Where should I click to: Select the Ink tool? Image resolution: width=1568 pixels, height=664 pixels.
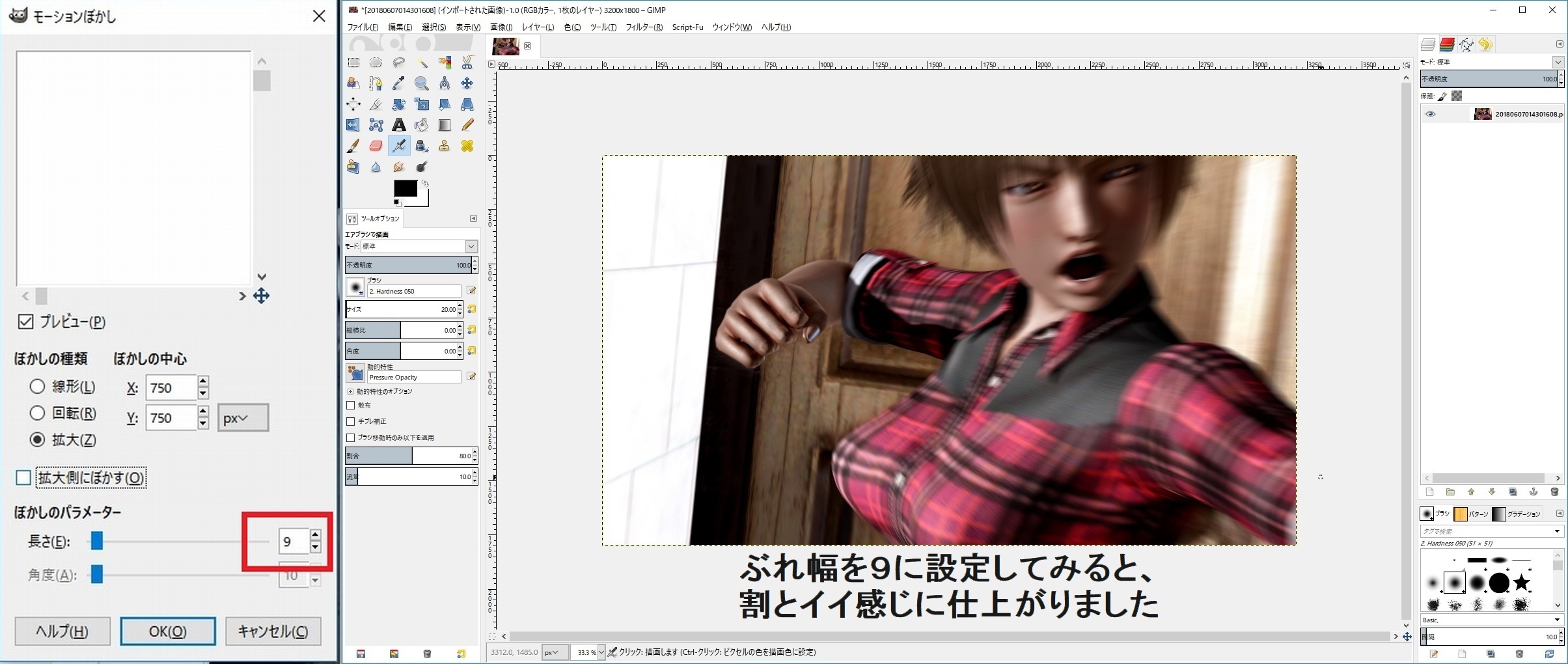pyautogui.click(x=422, y=146)
